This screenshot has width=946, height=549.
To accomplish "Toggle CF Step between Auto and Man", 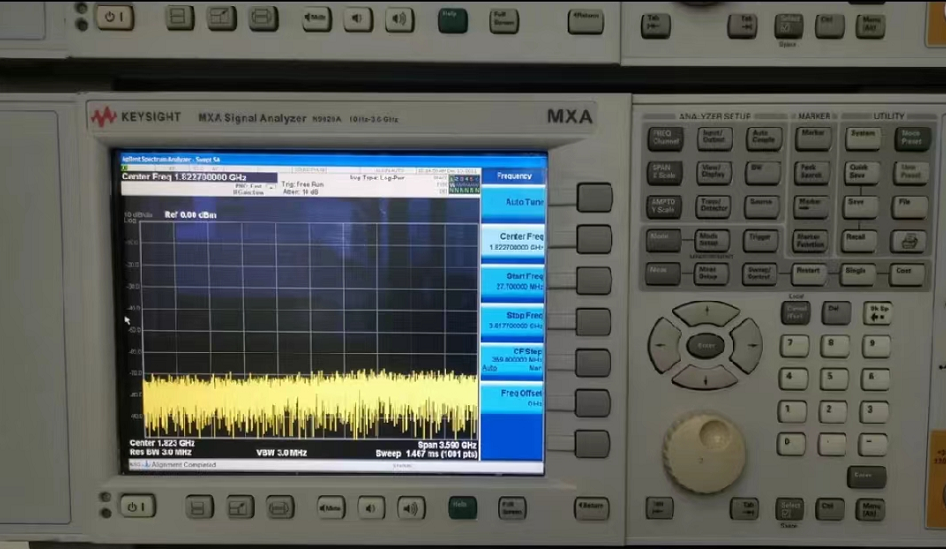I will 514,359.
